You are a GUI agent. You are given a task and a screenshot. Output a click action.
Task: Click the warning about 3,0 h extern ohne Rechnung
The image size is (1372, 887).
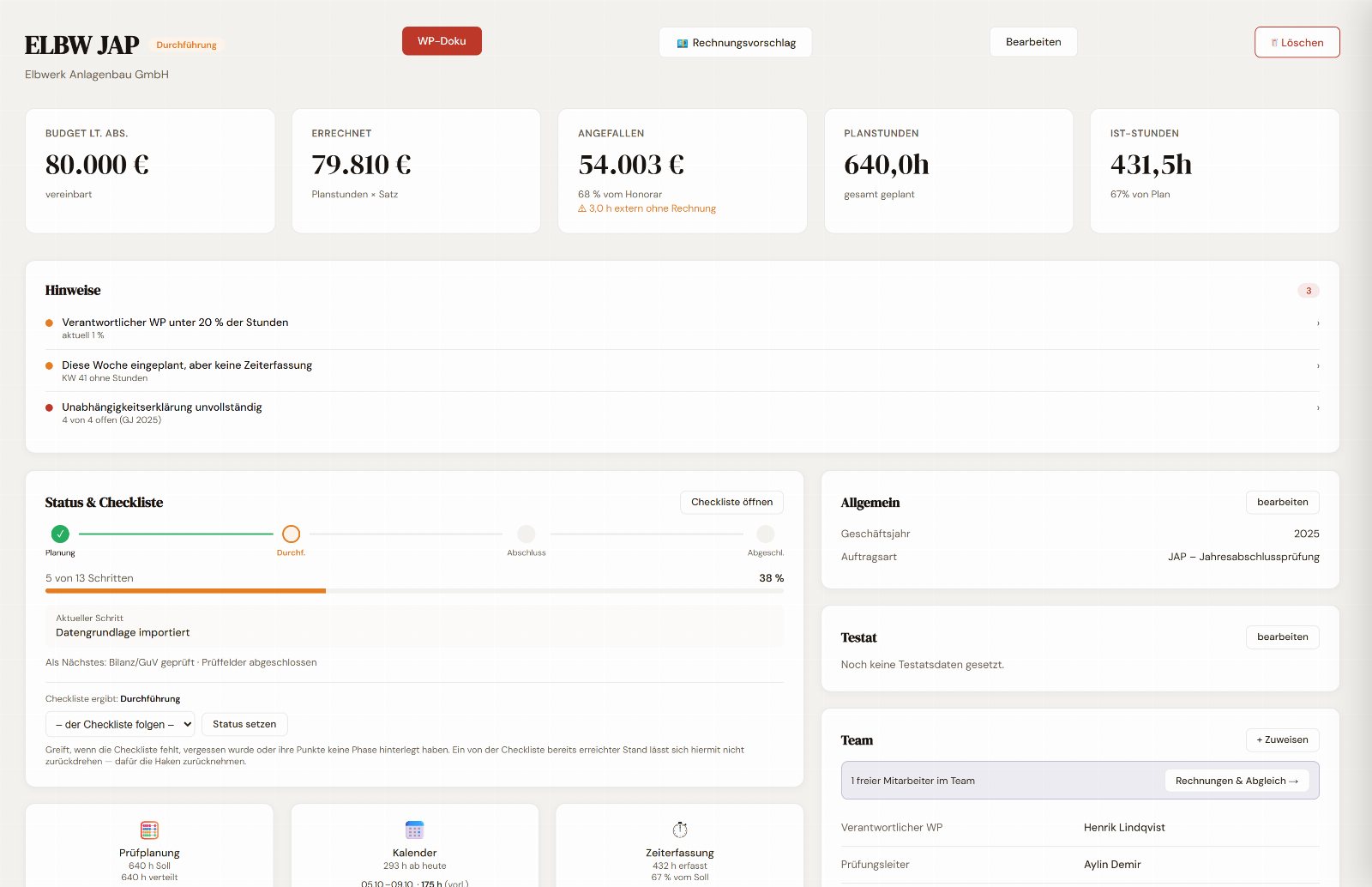(x=647, y=208)
